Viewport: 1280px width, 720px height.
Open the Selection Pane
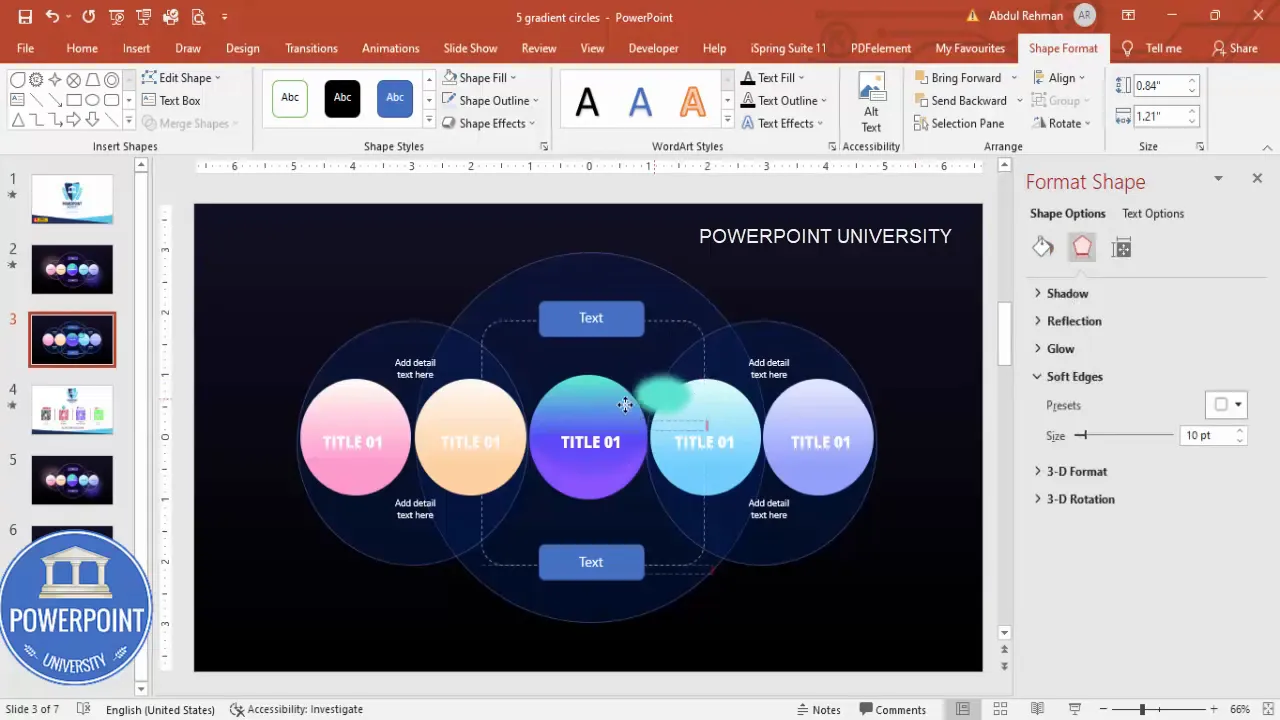[959, 123]
